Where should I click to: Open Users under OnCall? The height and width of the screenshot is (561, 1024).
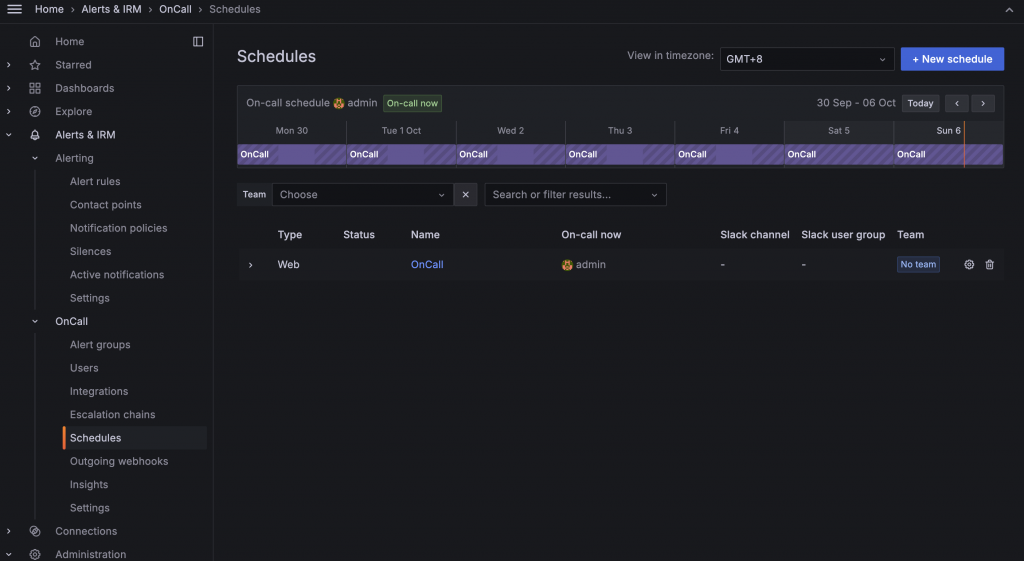coord(84,368)
